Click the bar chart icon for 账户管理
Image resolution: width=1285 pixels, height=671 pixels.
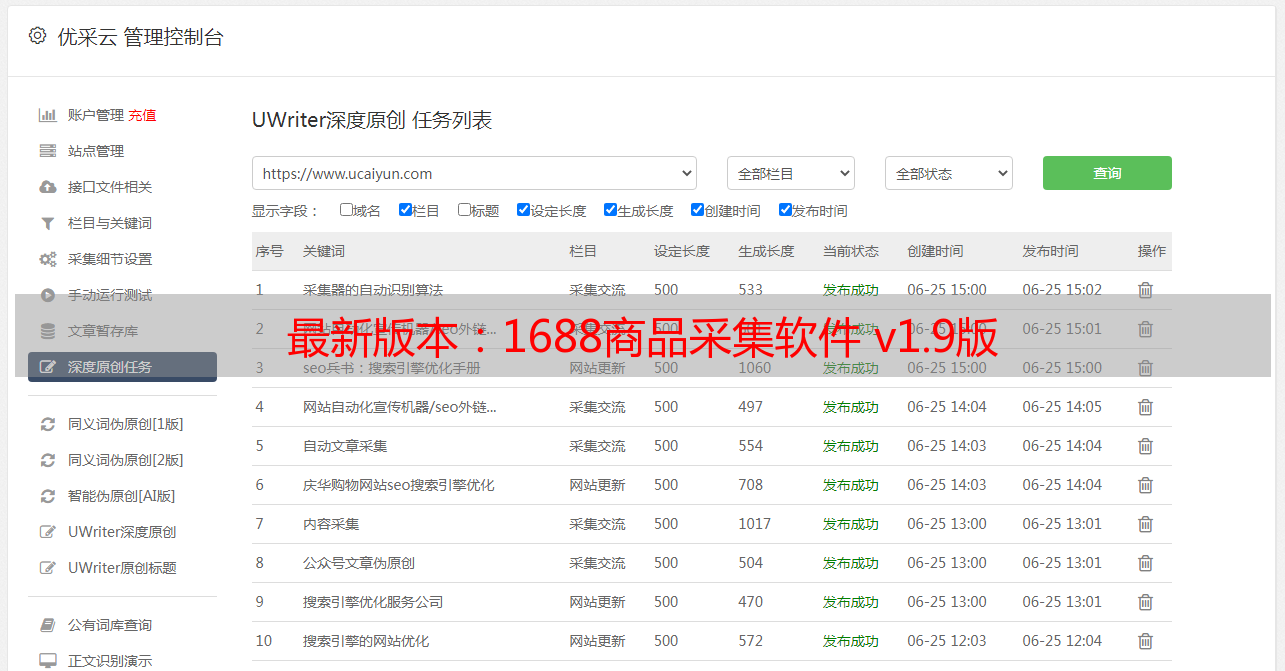pyautogui.click(x=47, y=115)
